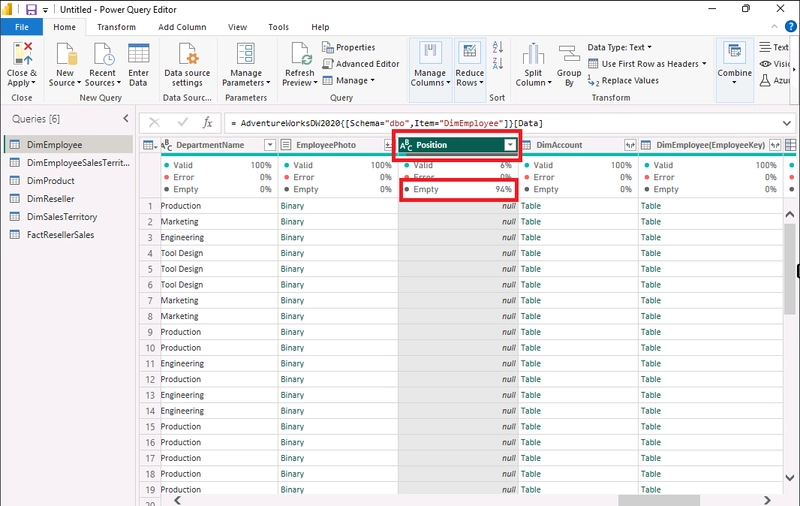Click the Refresh Preview icon
Image resolution: width=800 pixels, height=506 pixels.
[x=301, y=54]
